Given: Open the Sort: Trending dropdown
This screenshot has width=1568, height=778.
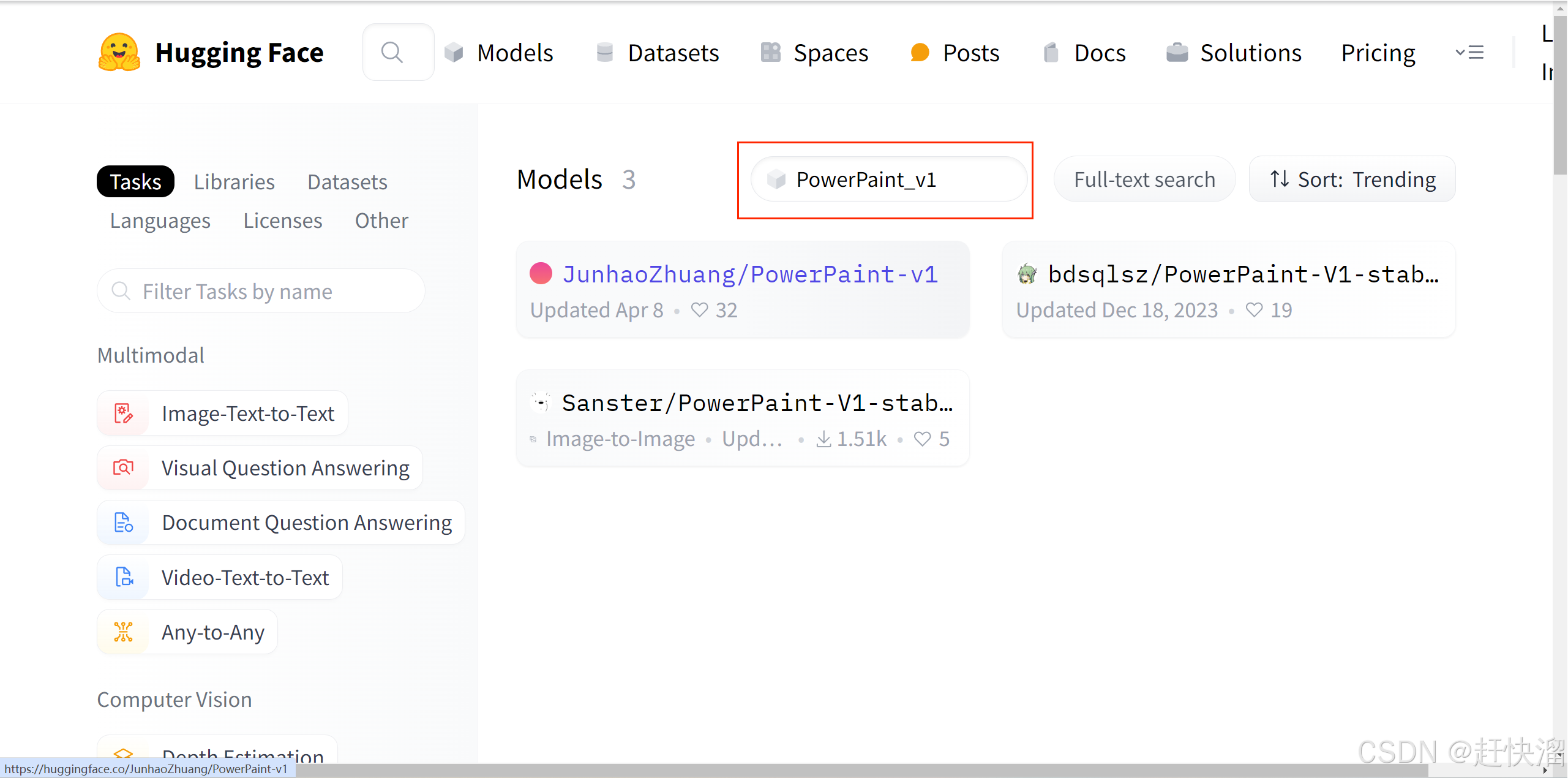Looking at the screenshot, I should click(x=1352, y=179).
